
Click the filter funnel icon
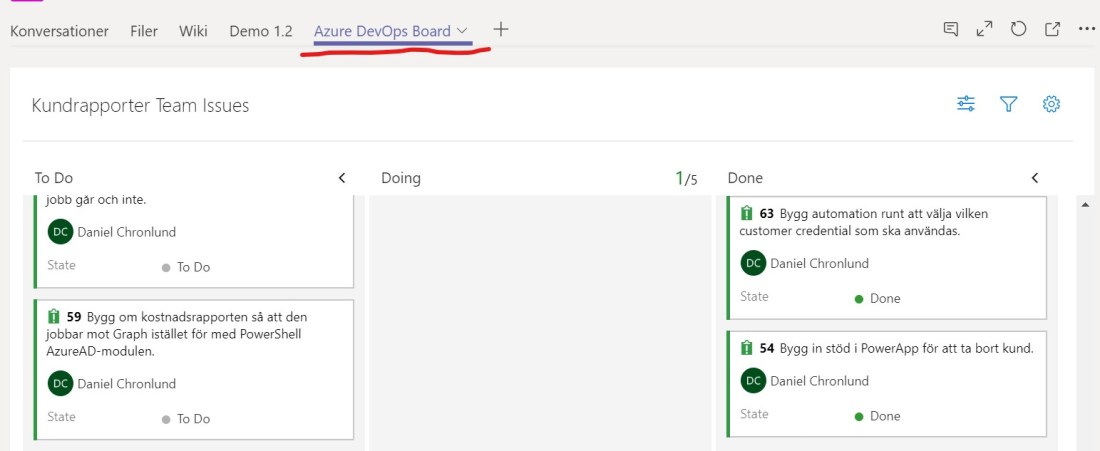1008,104
